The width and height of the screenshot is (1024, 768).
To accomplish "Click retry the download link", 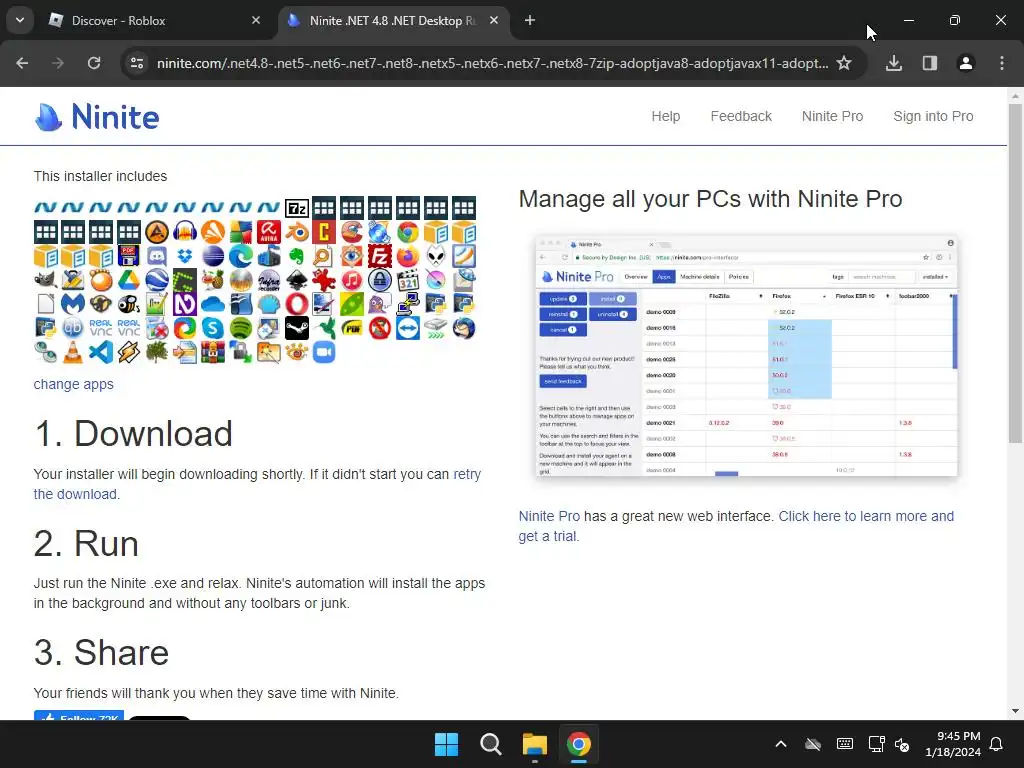I will tap(257, 484).
